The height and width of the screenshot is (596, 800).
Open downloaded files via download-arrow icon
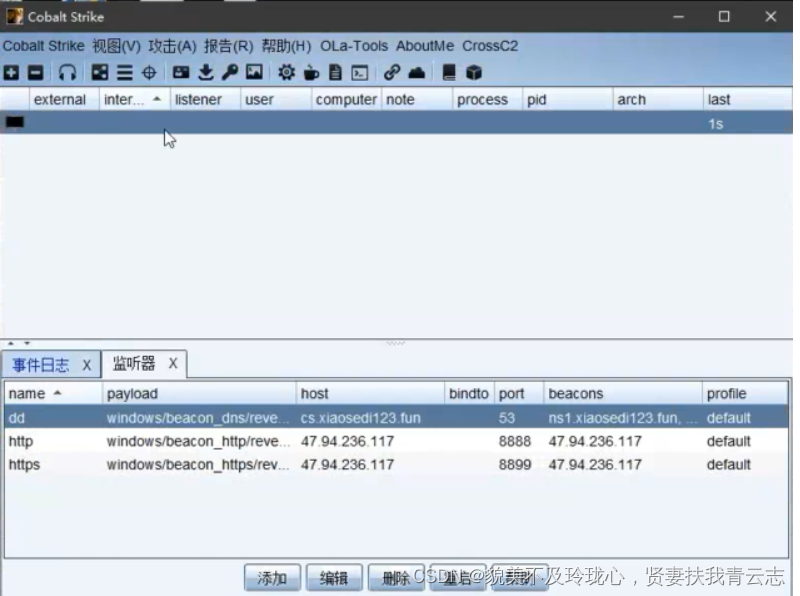coord(206,72)
